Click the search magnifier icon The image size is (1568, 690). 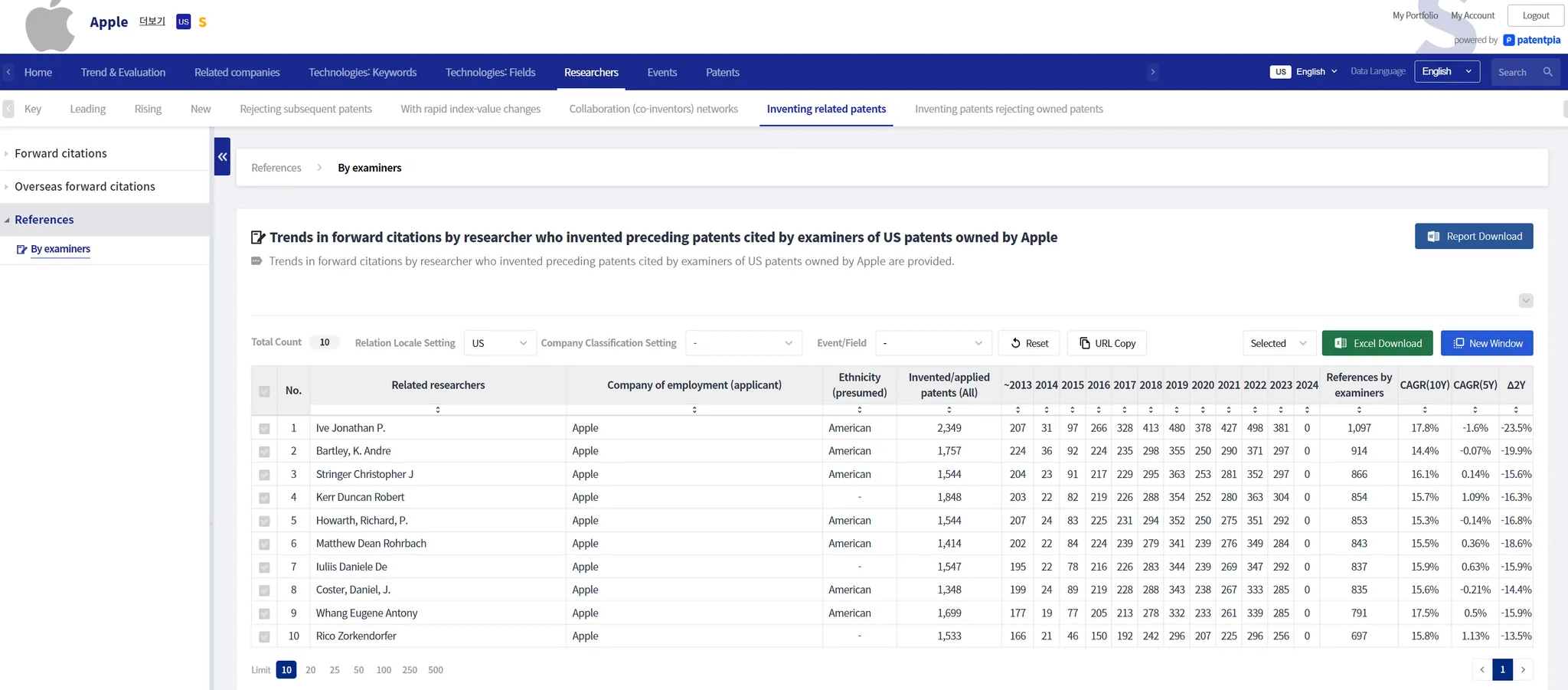pos(1547,72)
